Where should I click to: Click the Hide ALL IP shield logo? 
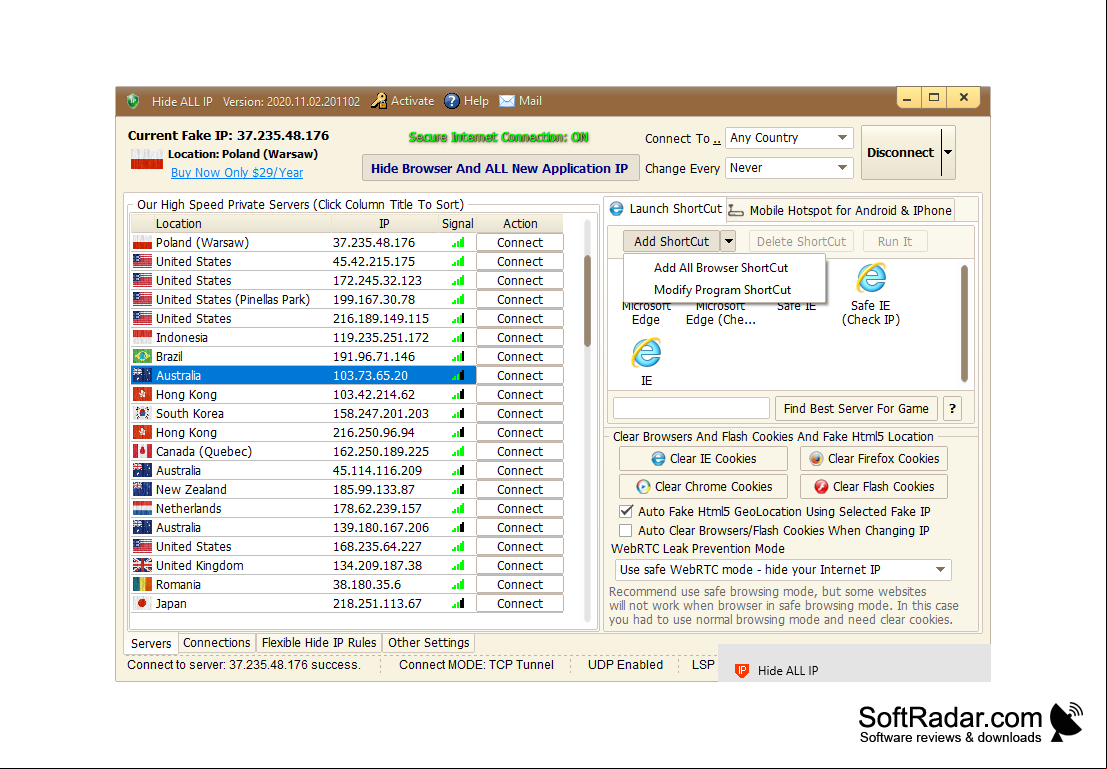(133, 101)
